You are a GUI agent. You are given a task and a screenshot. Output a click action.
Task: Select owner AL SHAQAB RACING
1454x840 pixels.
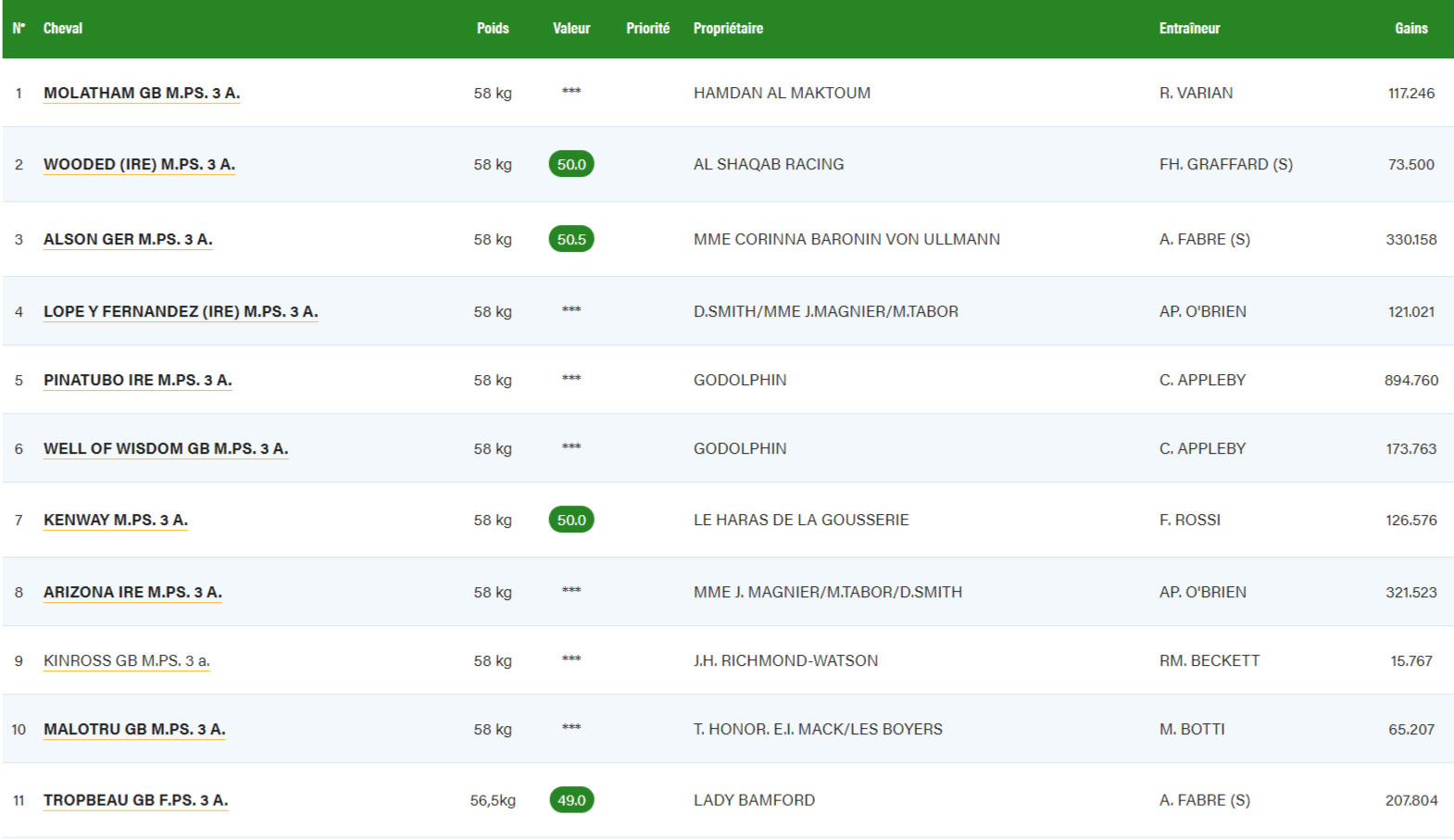pos(769,165)
